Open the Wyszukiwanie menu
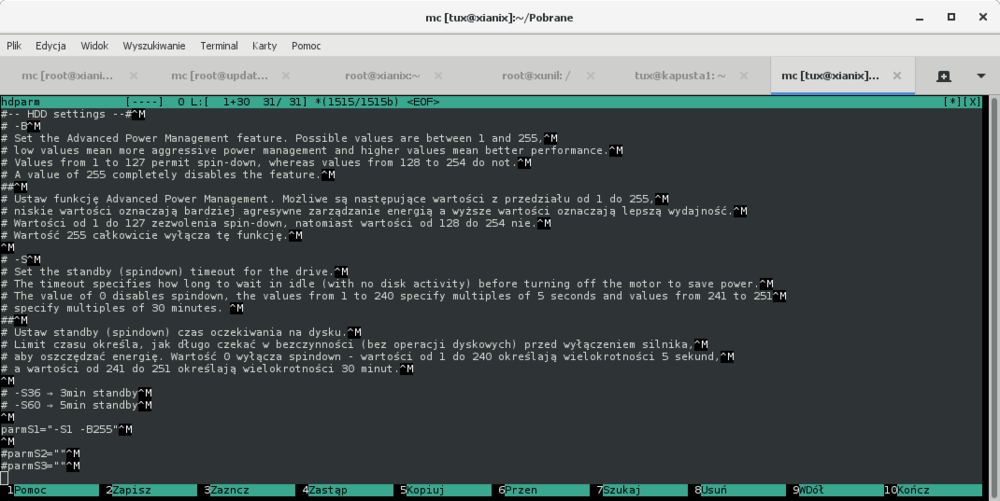The width and height of the screenshot is (1000, 501). tap(154, 45)
